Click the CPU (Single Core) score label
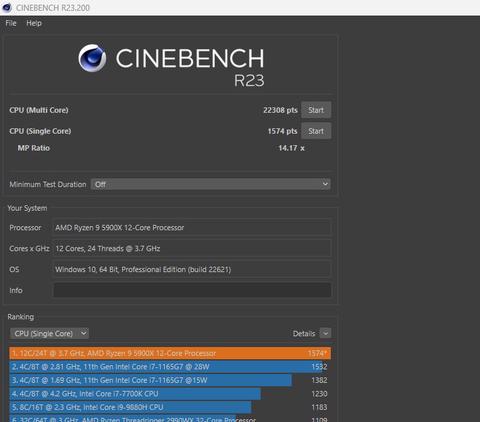 (x=40, y=131)
